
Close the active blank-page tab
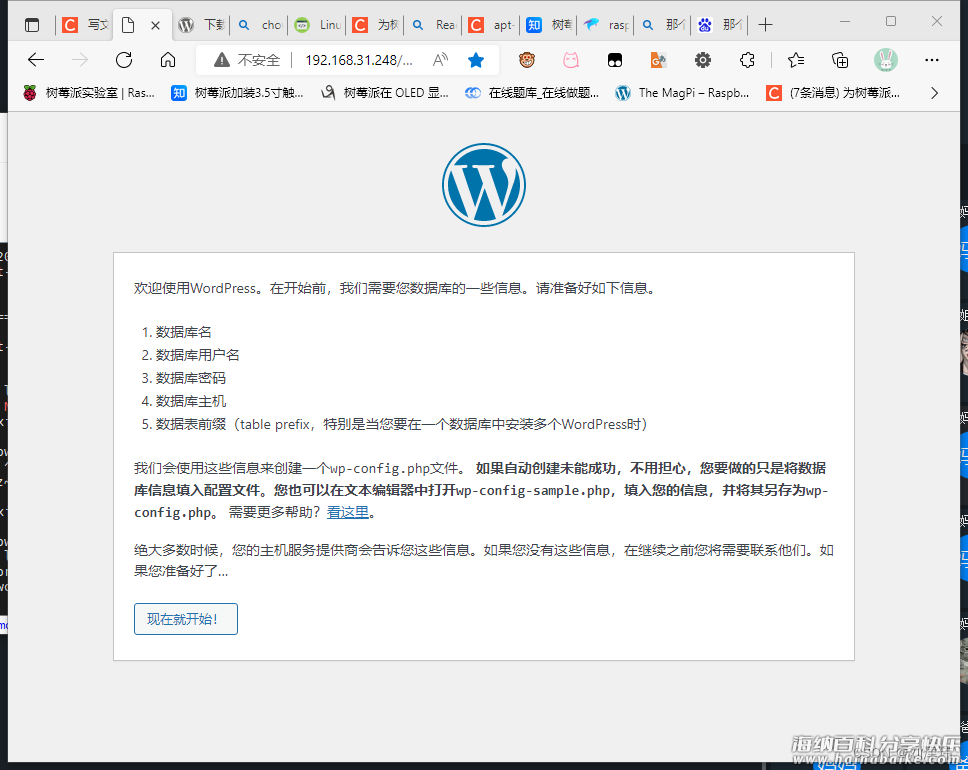[x=156, y=25]
